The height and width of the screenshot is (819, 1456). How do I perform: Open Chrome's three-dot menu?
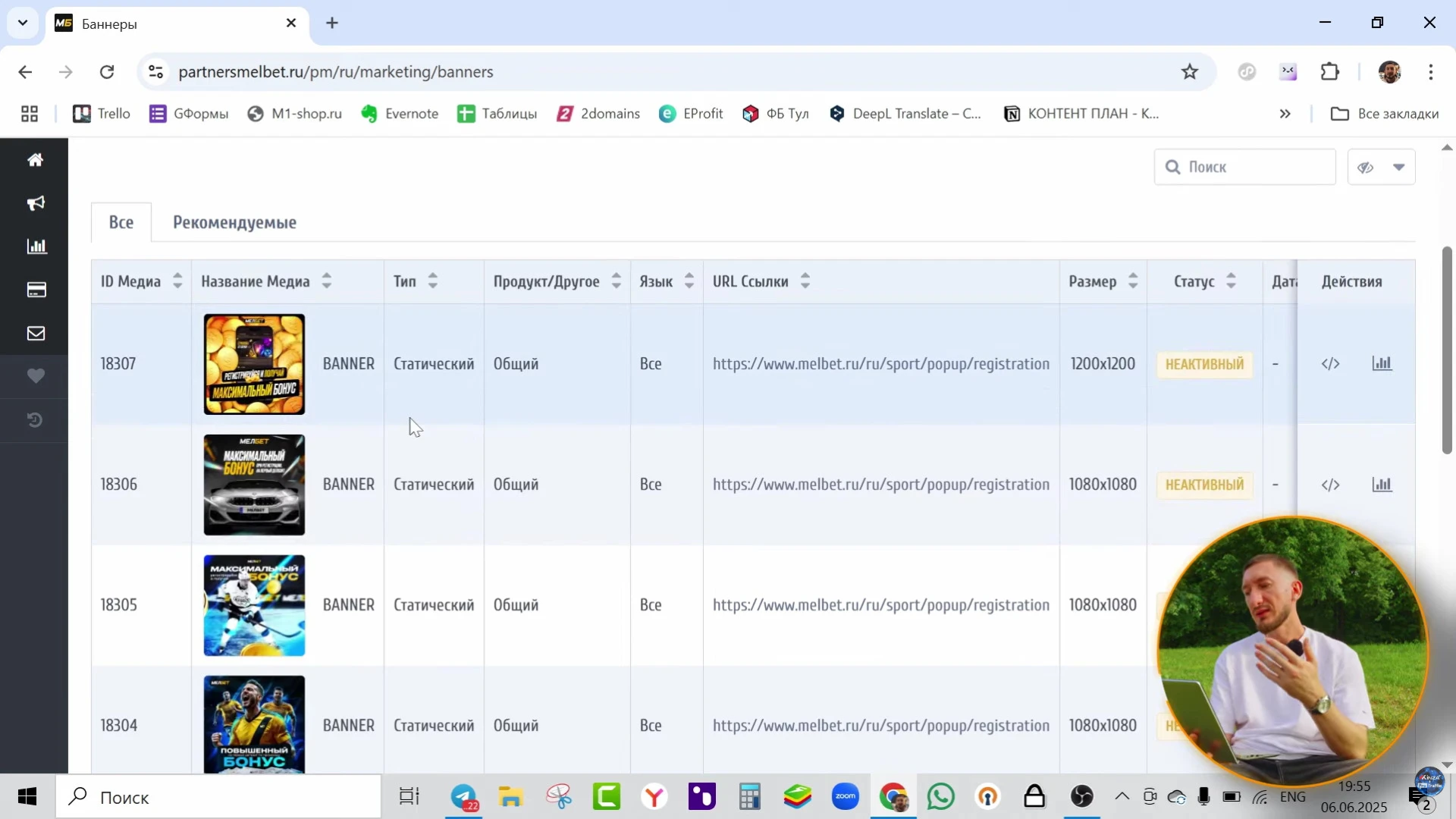click(1431, 72)
